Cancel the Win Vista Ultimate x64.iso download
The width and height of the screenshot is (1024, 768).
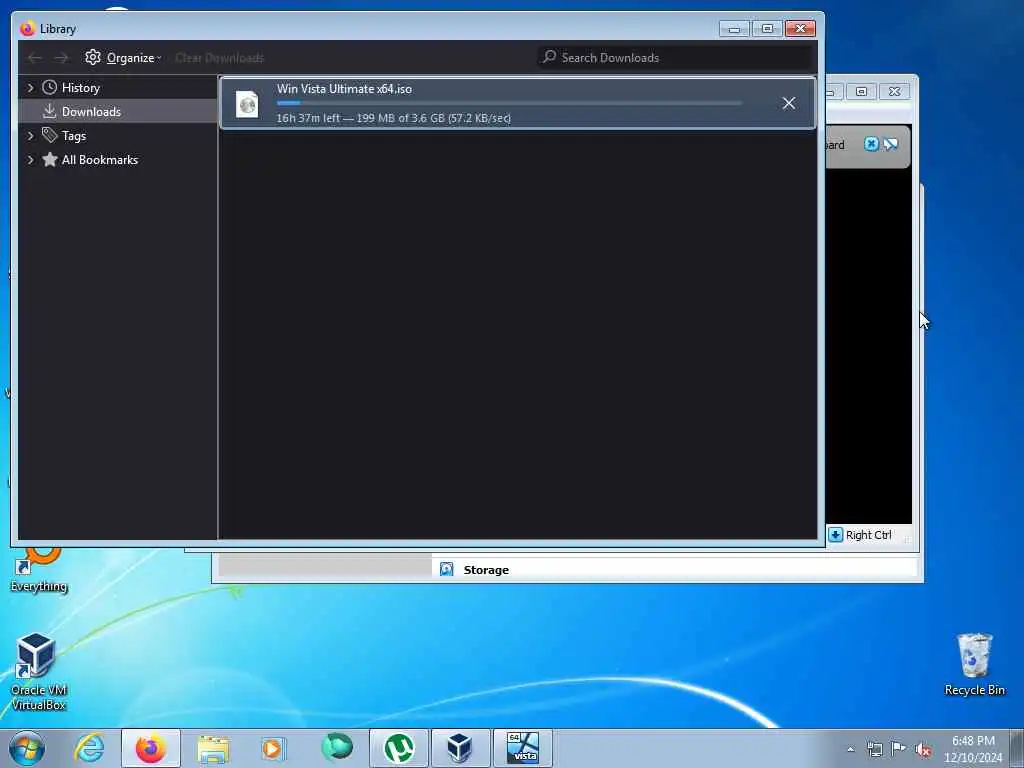(x=788, y=103)
